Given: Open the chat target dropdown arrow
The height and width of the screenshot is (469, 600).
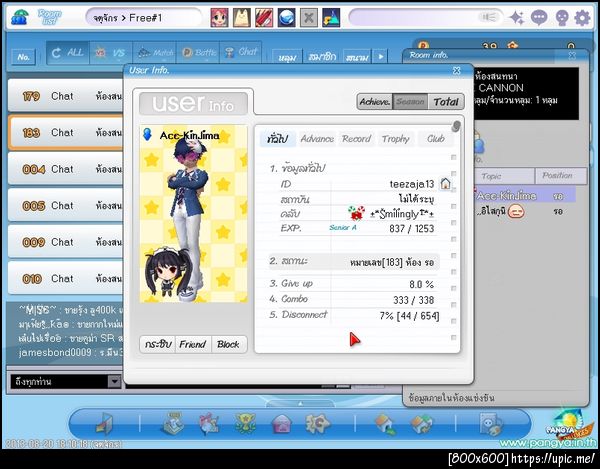Looking at the screenshot, I should [x=114, y=381].
